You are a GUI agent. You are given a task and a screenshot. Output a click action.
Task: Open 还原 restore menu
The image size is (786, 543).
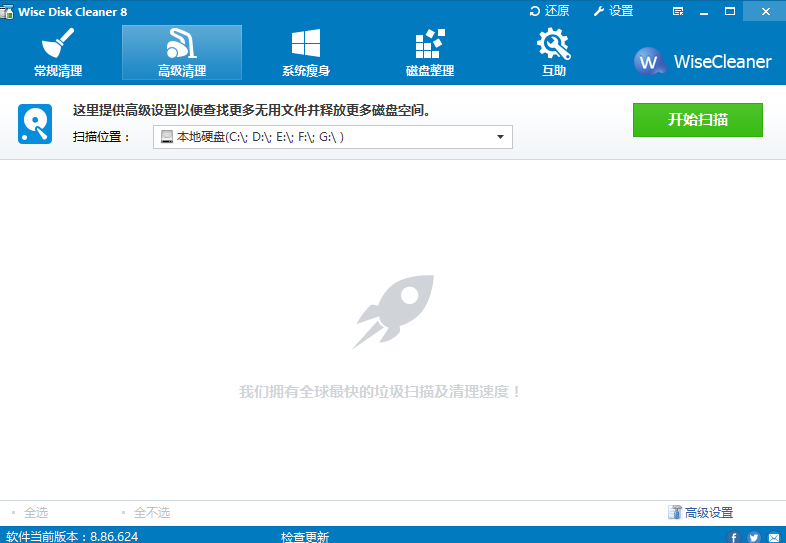(x=548, y=11)
